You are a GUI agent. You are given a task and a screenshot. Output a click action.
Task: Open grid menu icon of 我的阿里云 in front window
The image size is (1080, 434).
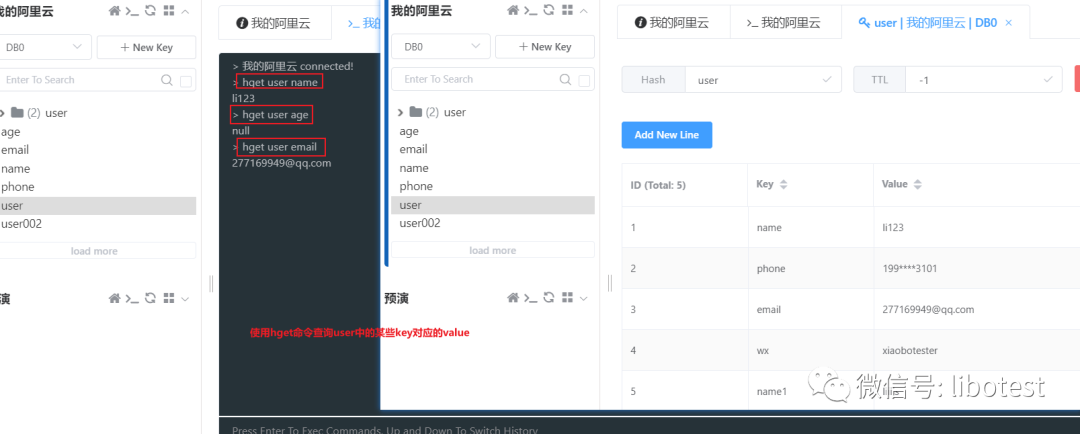click(x=567, y=10)
